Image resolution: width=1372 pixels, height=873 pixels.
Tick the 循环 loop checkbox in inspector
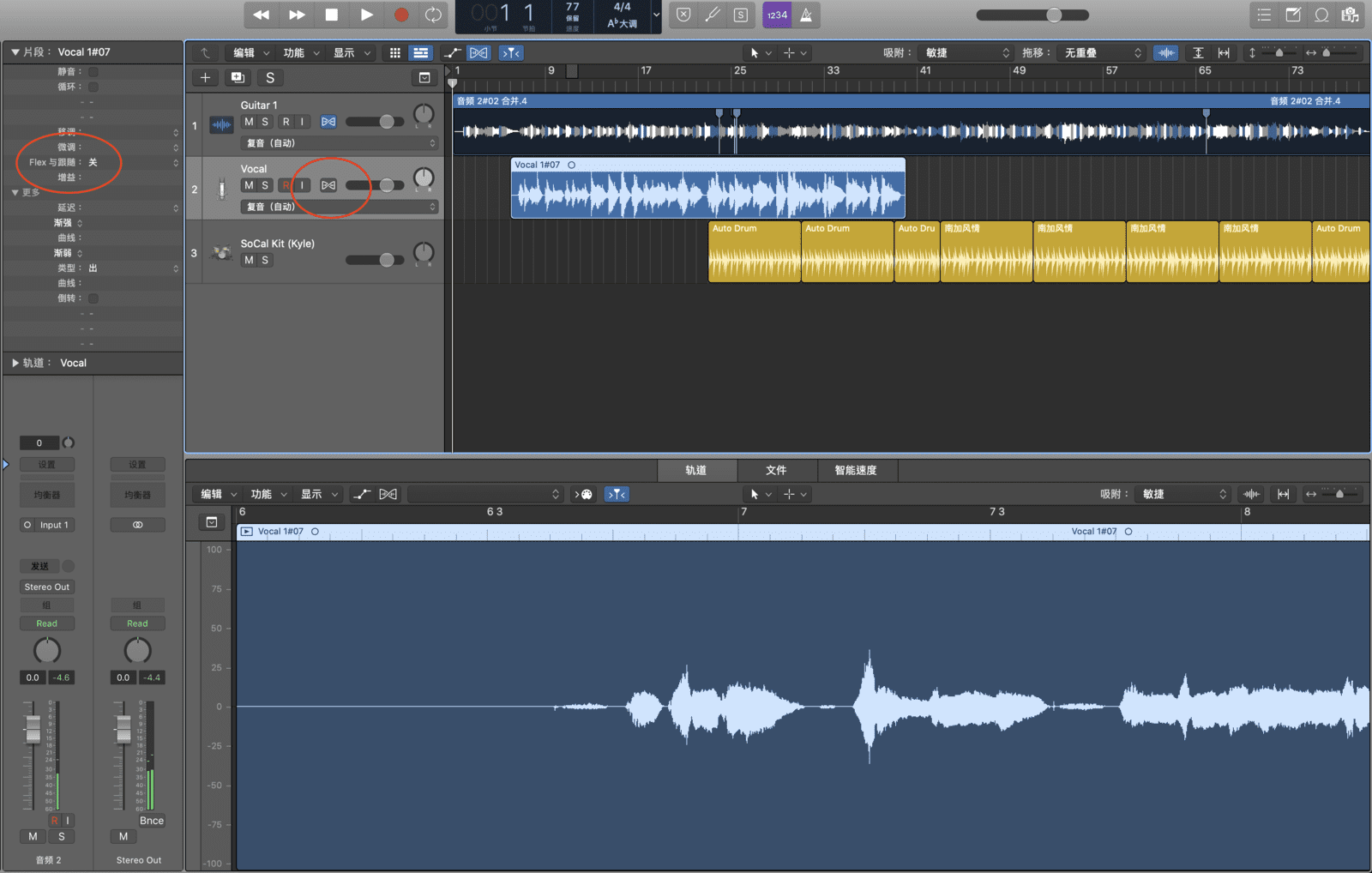point(93,87)
